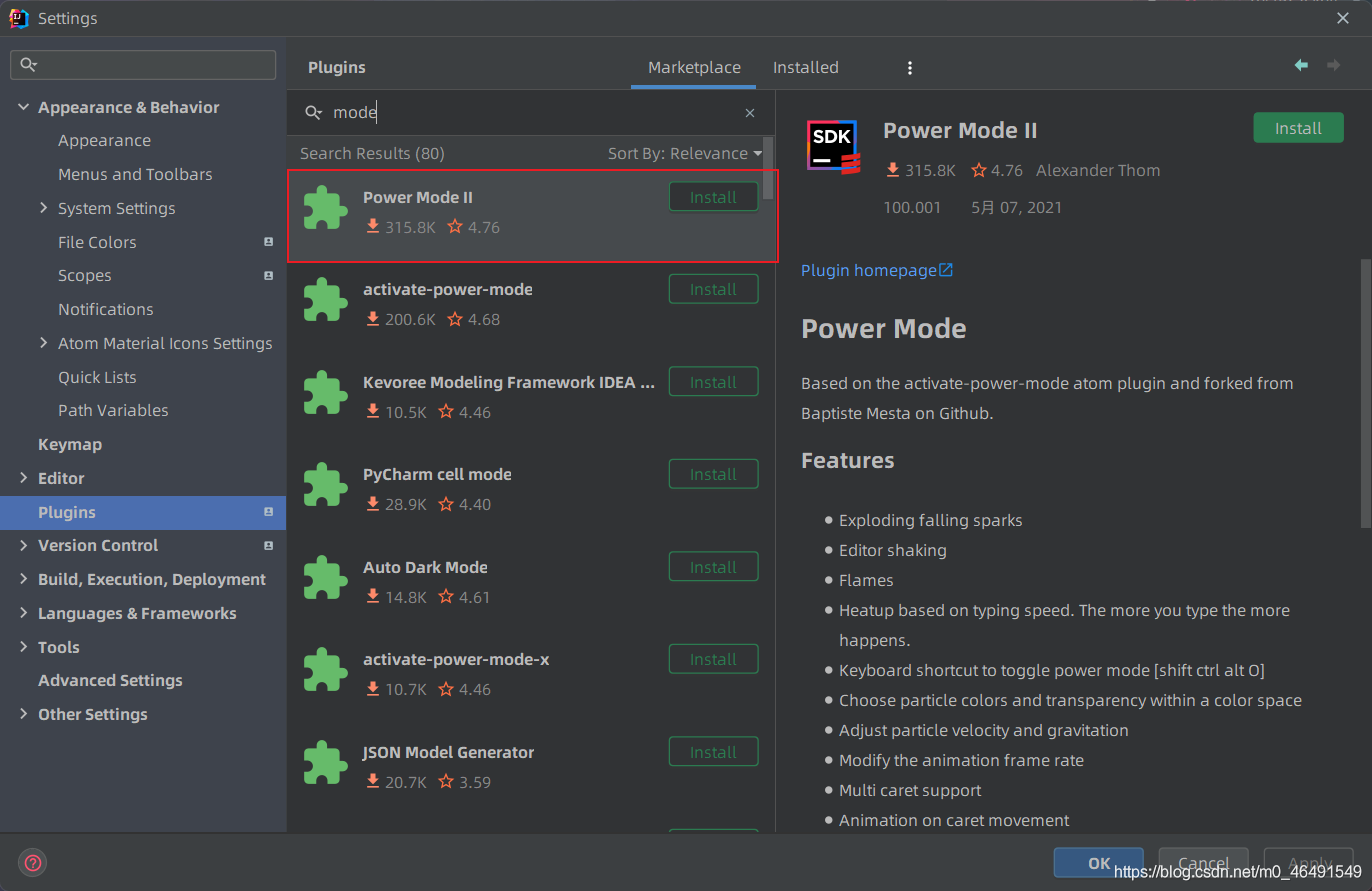Click the File Colors project-level badge icon
This screenshot has height=891, width=1372.
point(268,242)
